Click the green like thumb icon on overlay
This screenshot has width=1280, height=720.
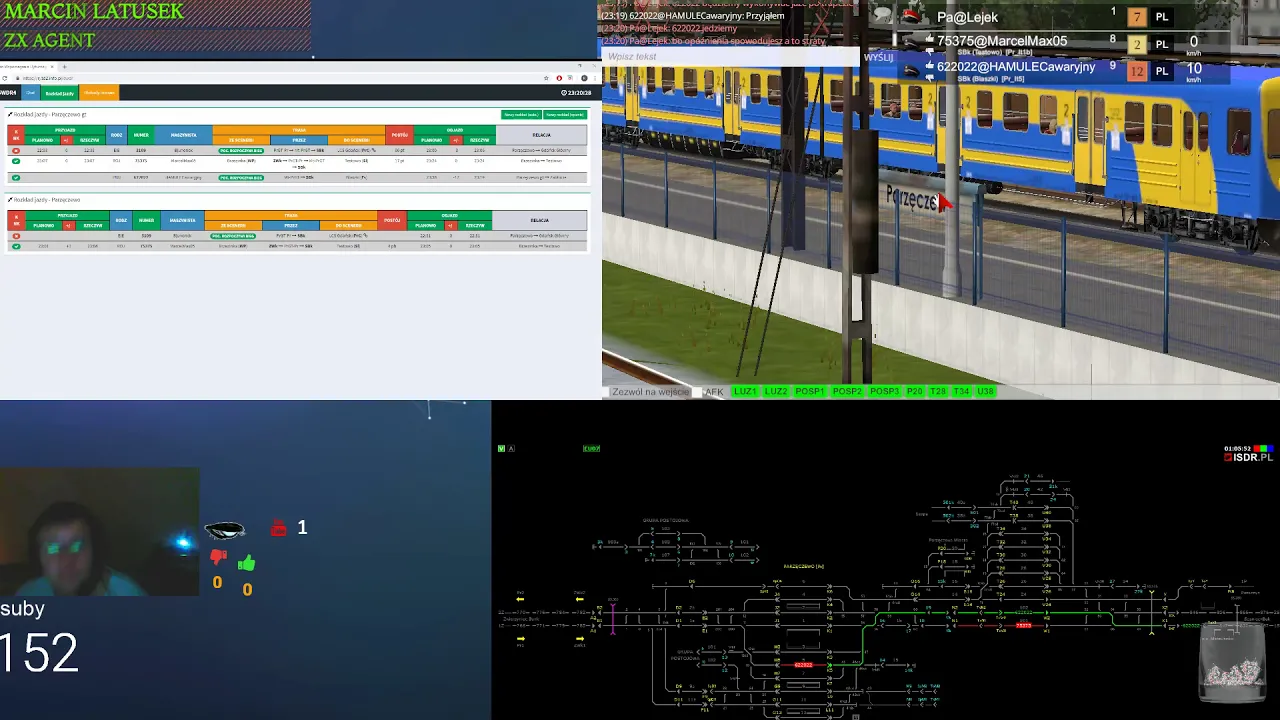coord(246,563)
